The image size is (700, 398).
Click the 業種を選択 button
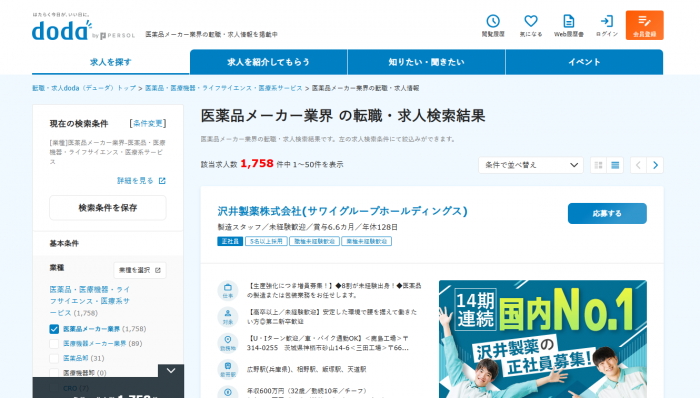(140, 270)
